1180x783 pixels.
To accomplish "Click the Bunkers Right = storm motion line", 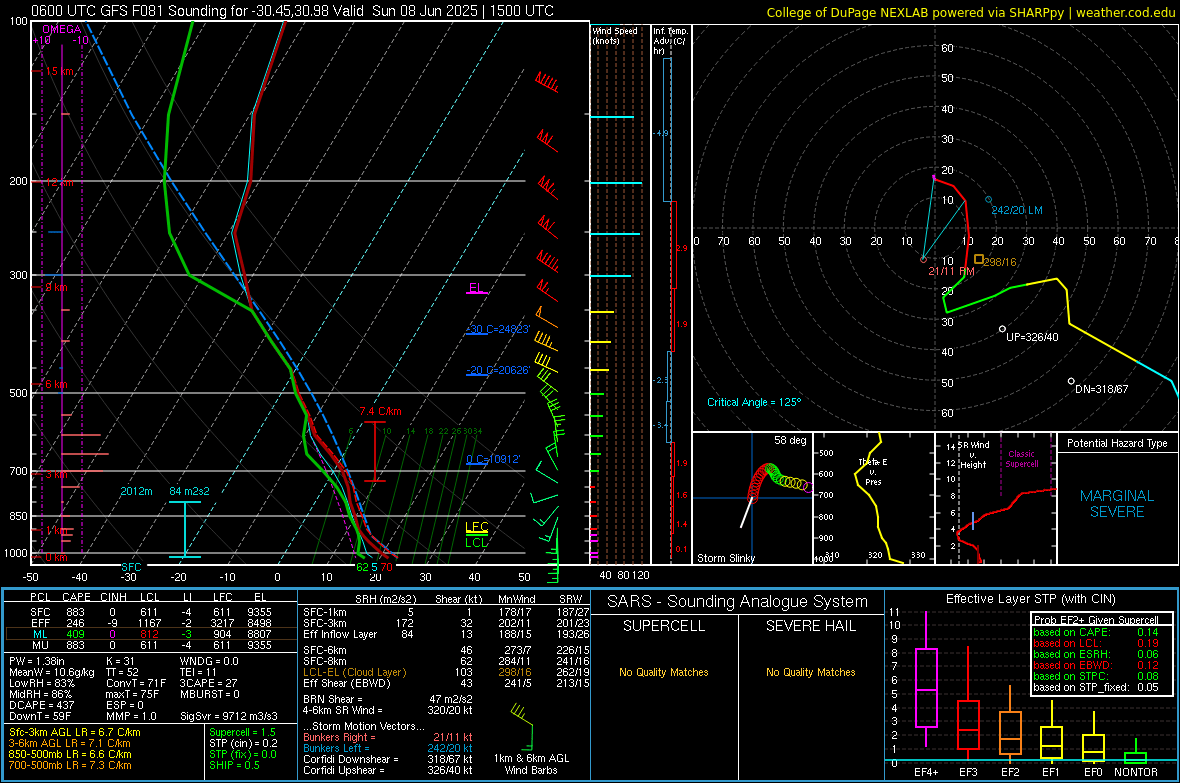I will point(388,738).
